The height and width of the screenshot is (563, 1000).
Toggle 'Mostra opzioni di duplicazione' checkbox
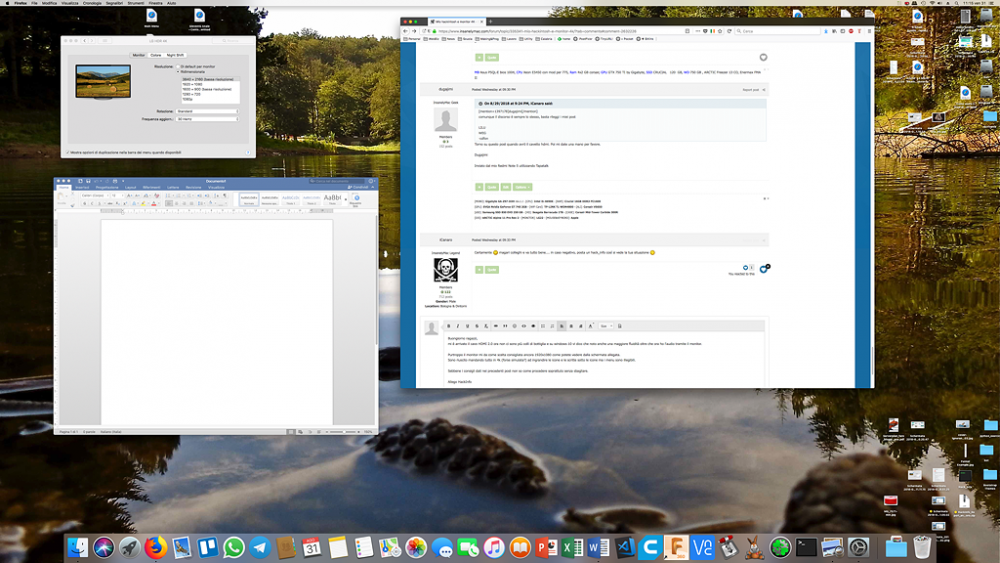(x=68, y=152)
